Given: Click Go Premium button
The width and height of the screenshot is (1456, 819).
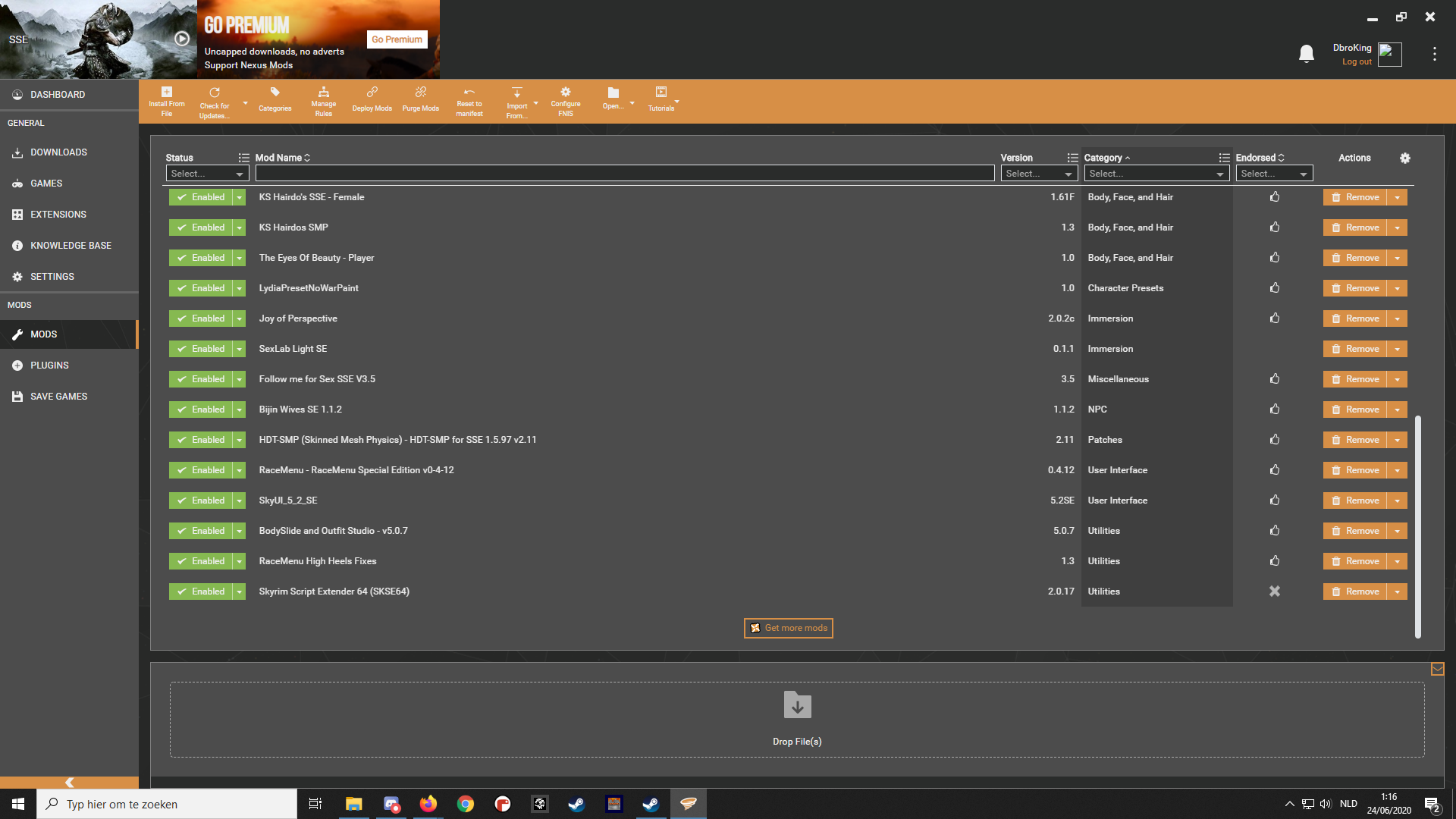Looking at the screenshot, I should click(397, 39).
